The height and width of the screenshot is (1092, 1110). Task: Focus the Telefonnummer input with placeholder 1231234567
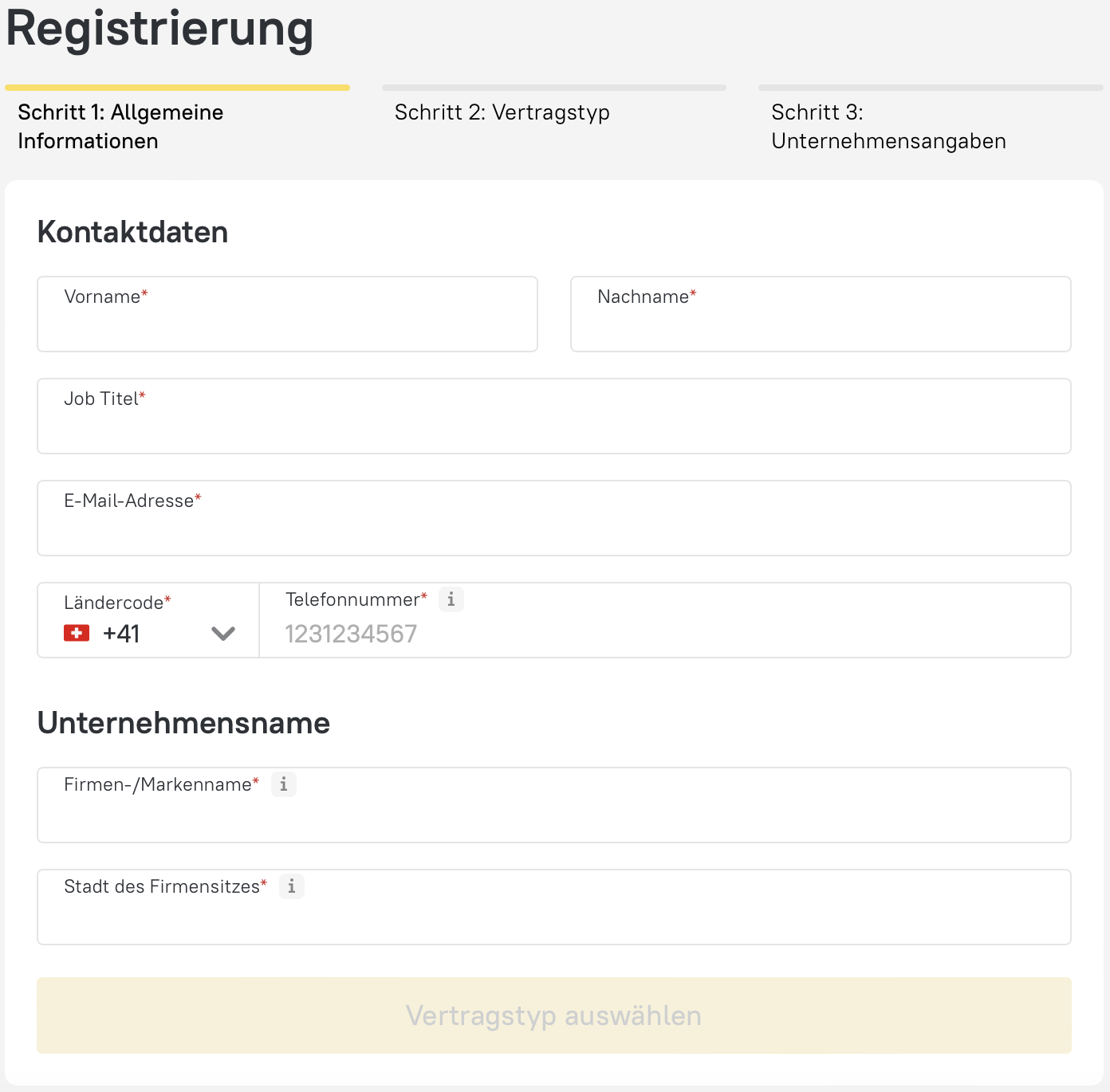665,634
